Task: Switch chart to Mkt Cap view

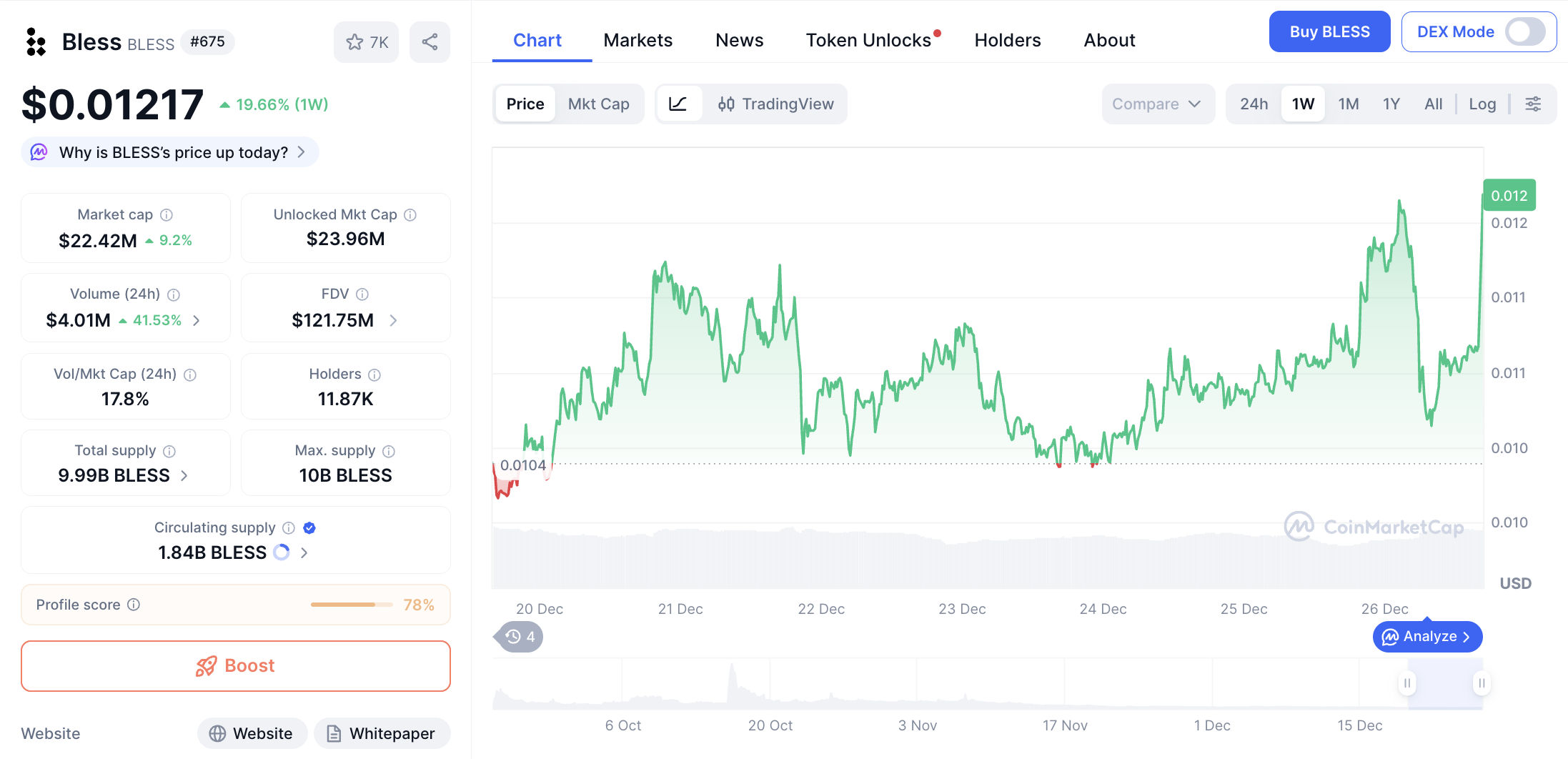Action: [x=598, y=104]
